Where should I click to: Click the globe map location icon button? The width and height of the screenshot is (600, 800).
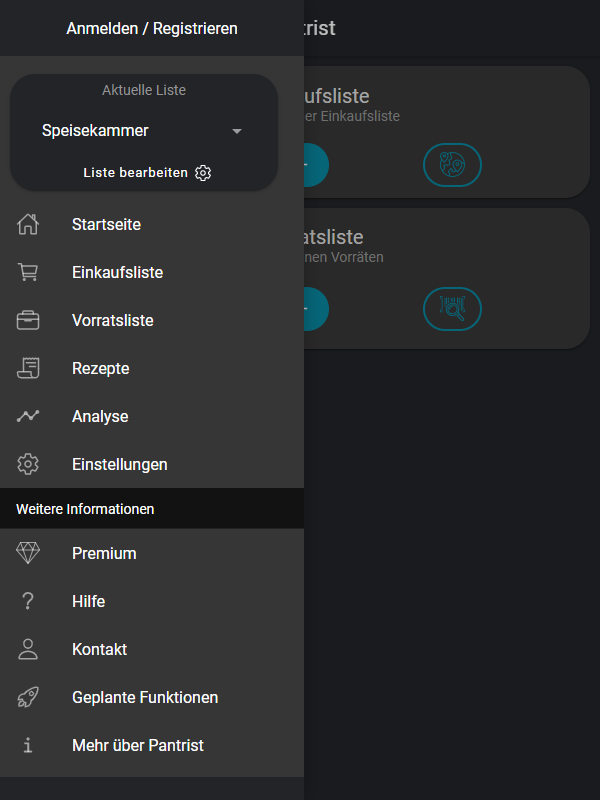452,165
